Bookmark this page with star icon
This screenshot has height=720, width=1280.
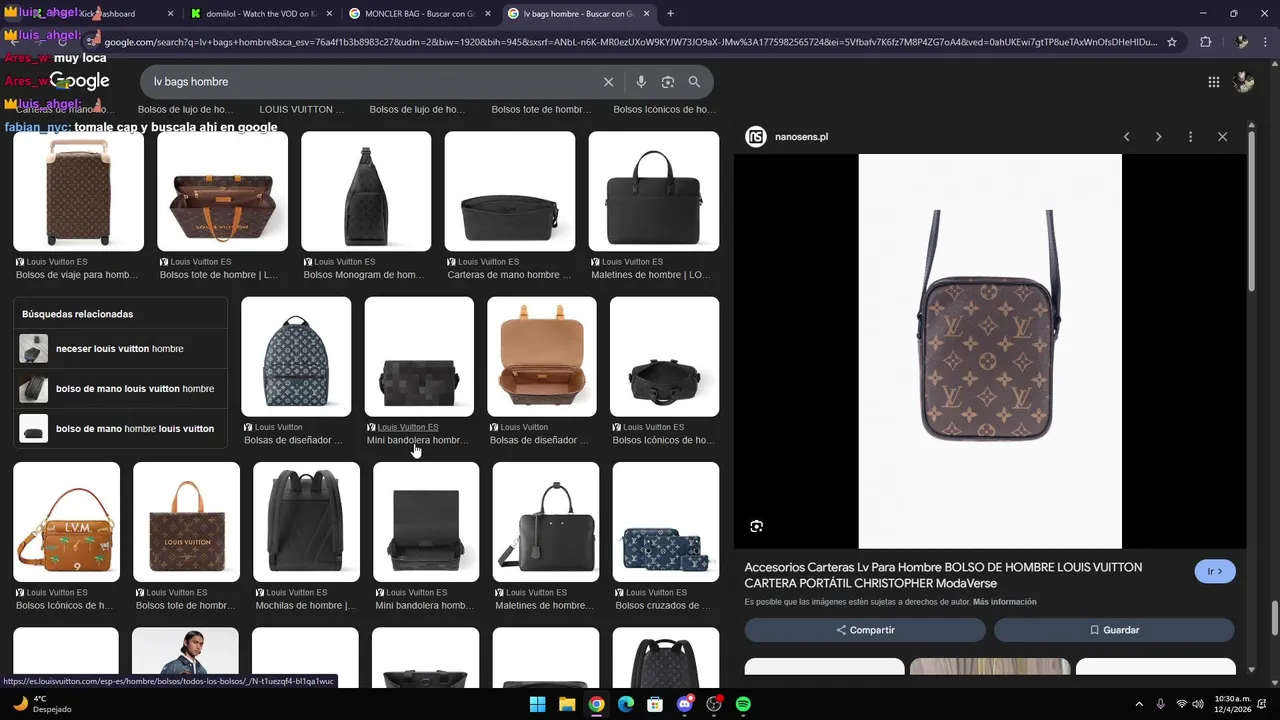tap(1172, 42)
